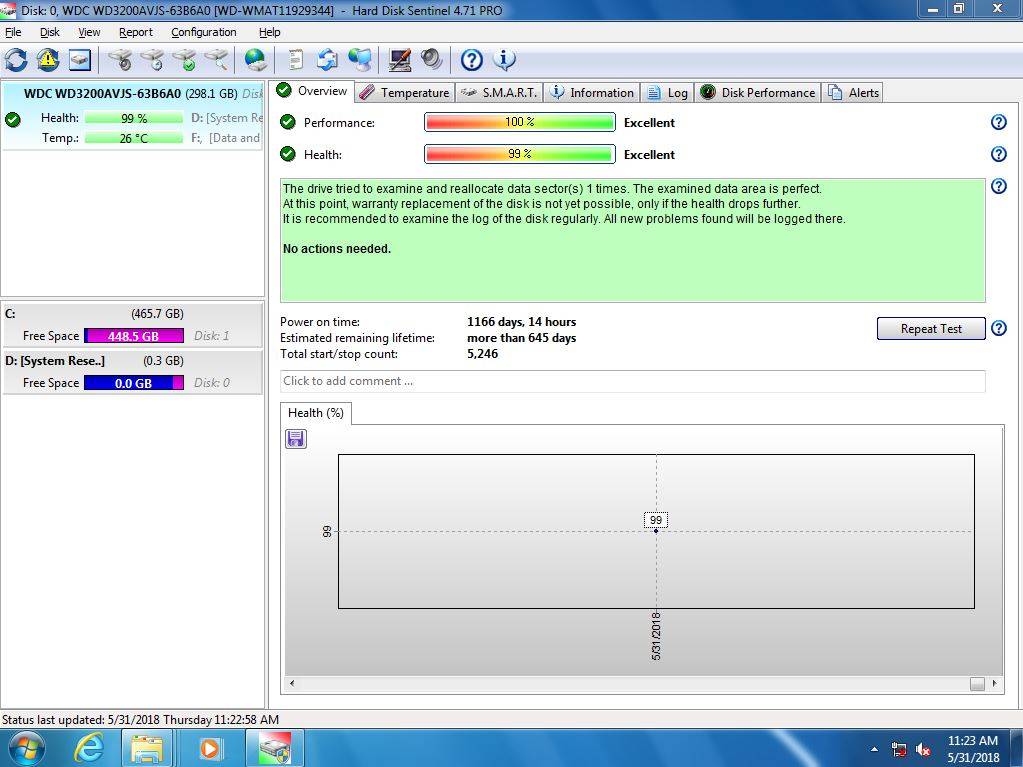1023x767 pixels.
Task: Click the 'Status last updated' status bar text
Action: click(140, 719)
